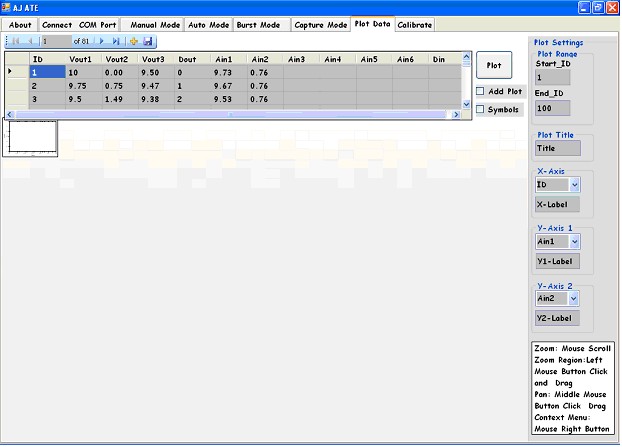Click the Ain3 column header
622x447 pixels.
click(x=302, y=59)
